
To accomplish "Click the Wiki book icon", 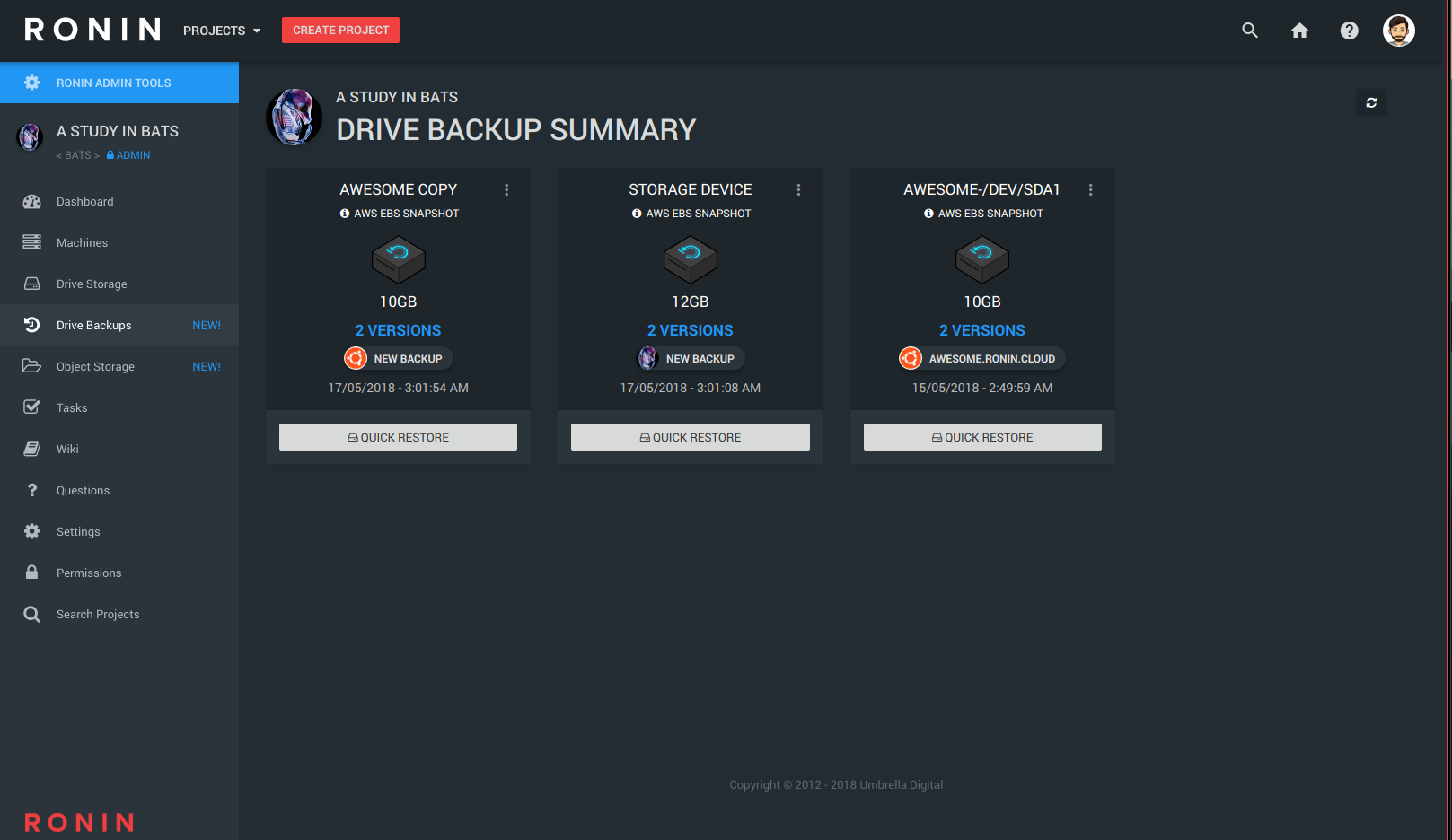I will (x=31, y=449).
